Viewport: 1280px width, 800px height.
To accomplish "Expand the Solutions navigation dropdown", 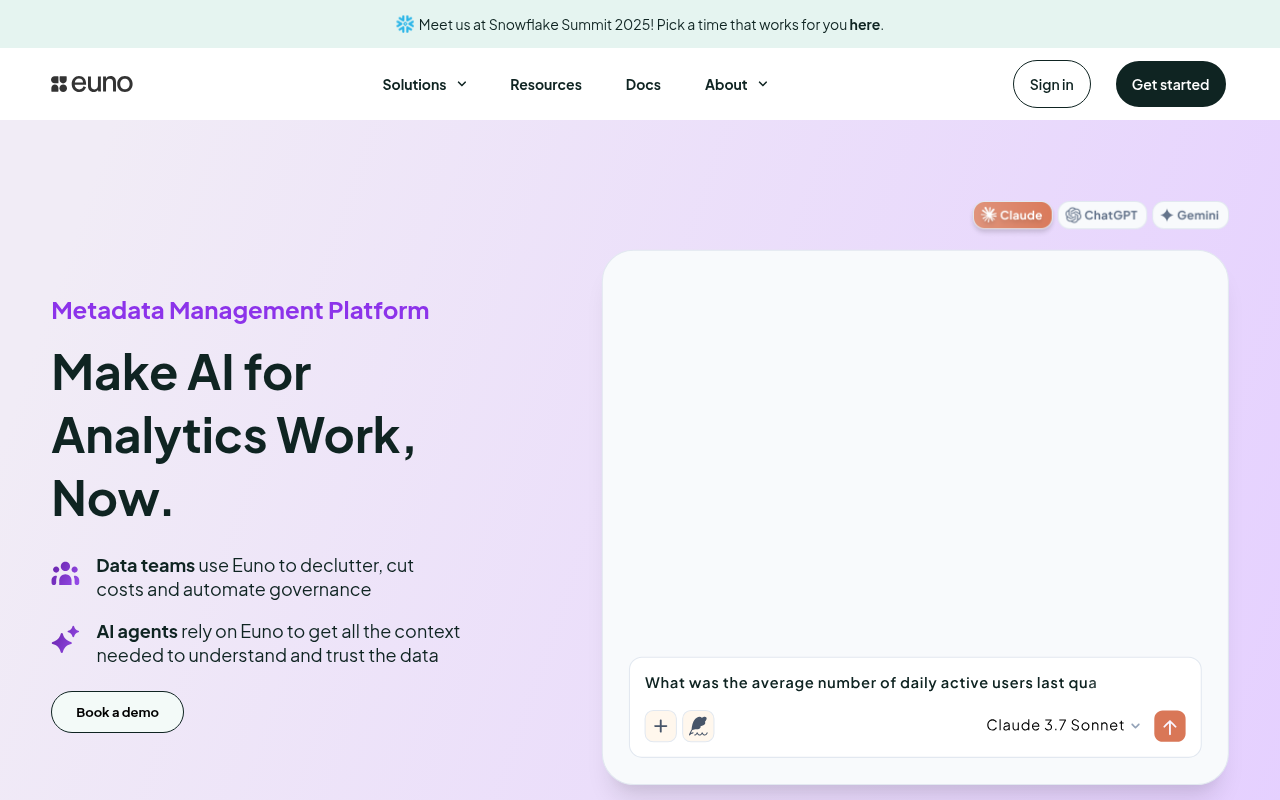I will tap(424, 84).
